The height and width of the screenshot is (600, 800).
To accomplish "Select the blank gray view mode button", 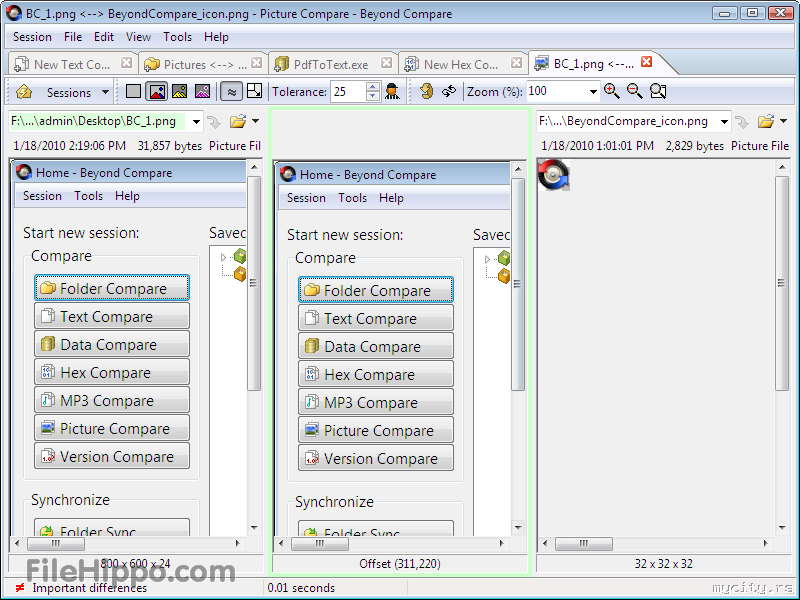I will [x=133, y=91].
